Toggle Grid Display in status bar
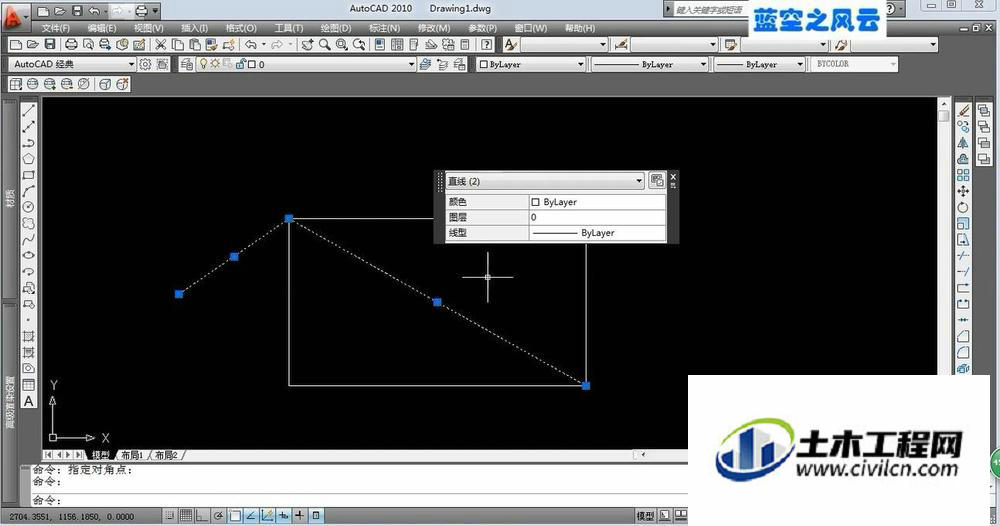This screenshot has width=1000, height=526. coord(186,515)
